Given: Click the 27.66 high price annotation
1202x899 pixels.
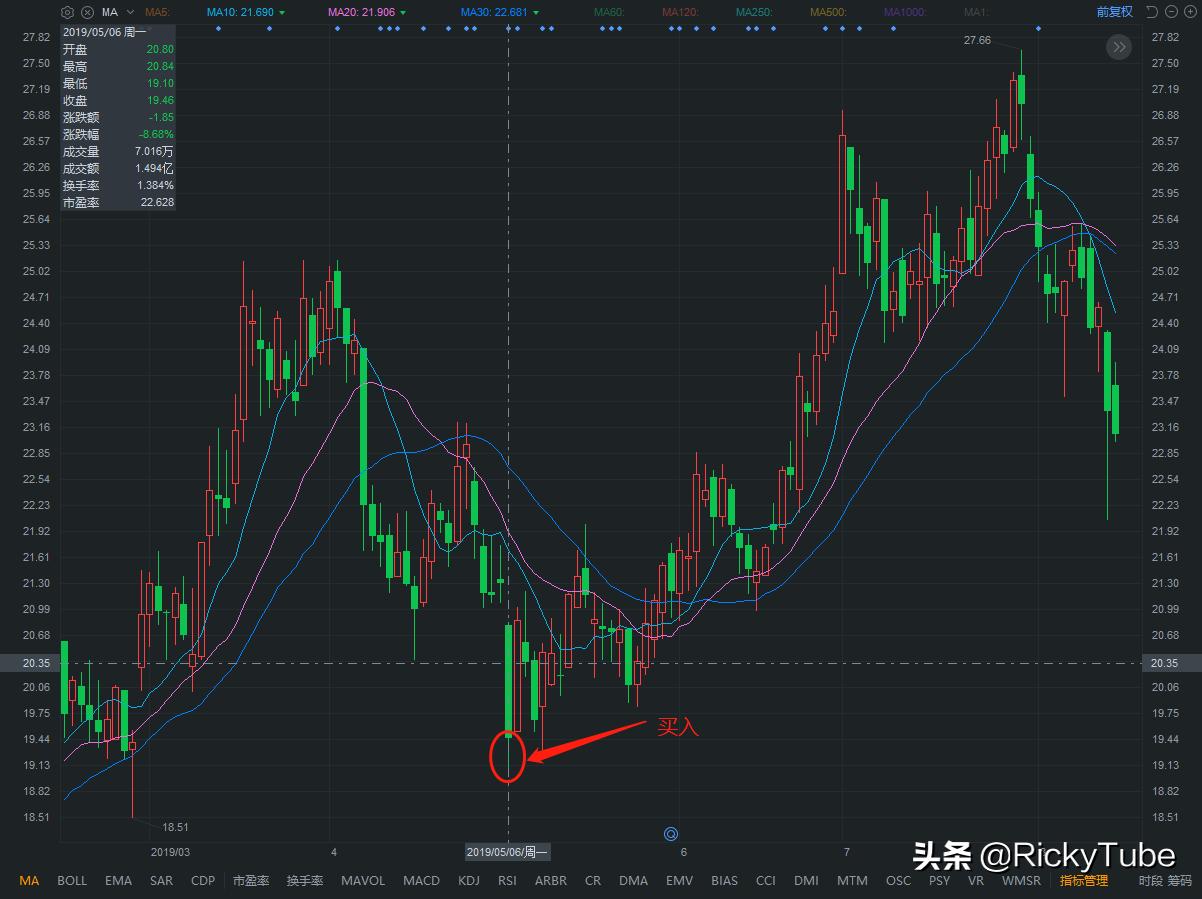Looking at the screenshot, I should point(977,40).
